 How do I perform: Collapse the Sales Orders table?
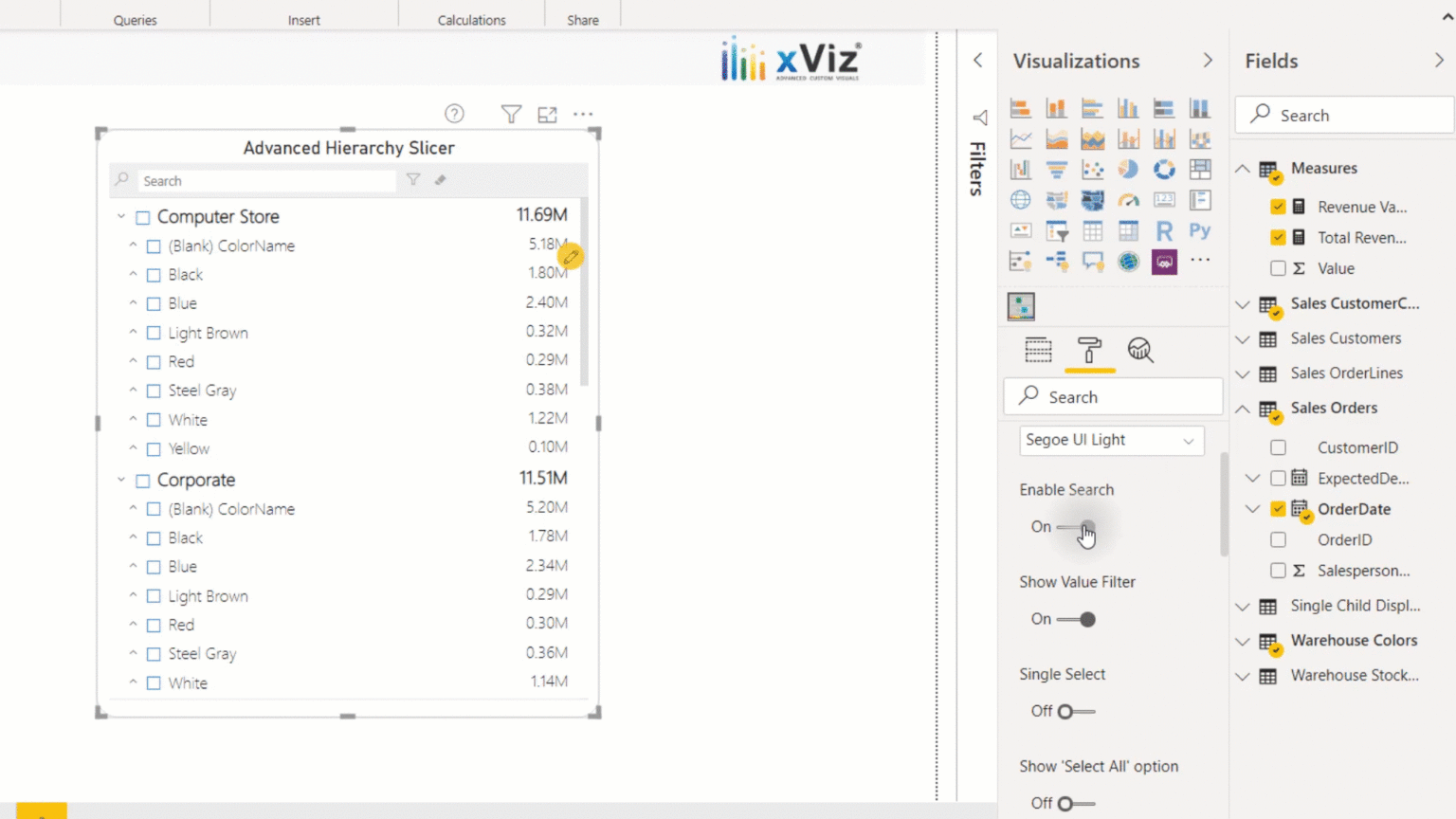(x=1243, y=408)
